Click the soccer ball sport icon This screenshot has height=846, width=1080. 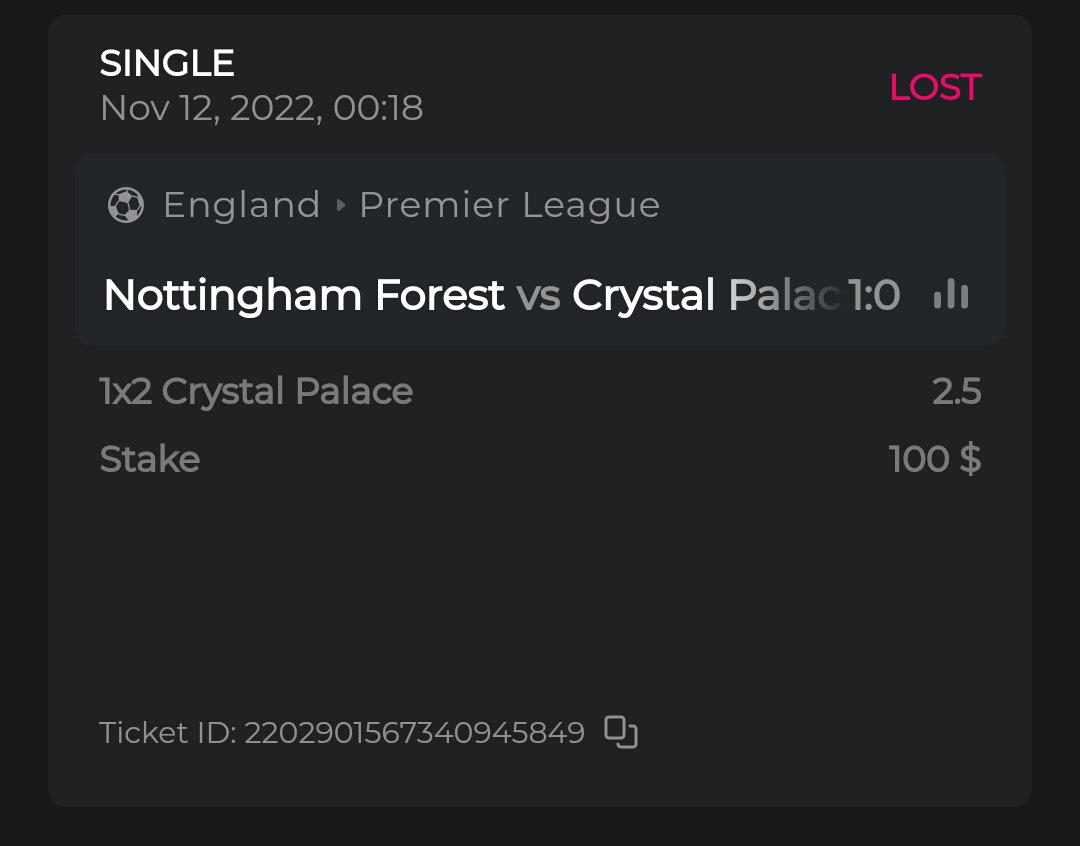coord(126,206)
